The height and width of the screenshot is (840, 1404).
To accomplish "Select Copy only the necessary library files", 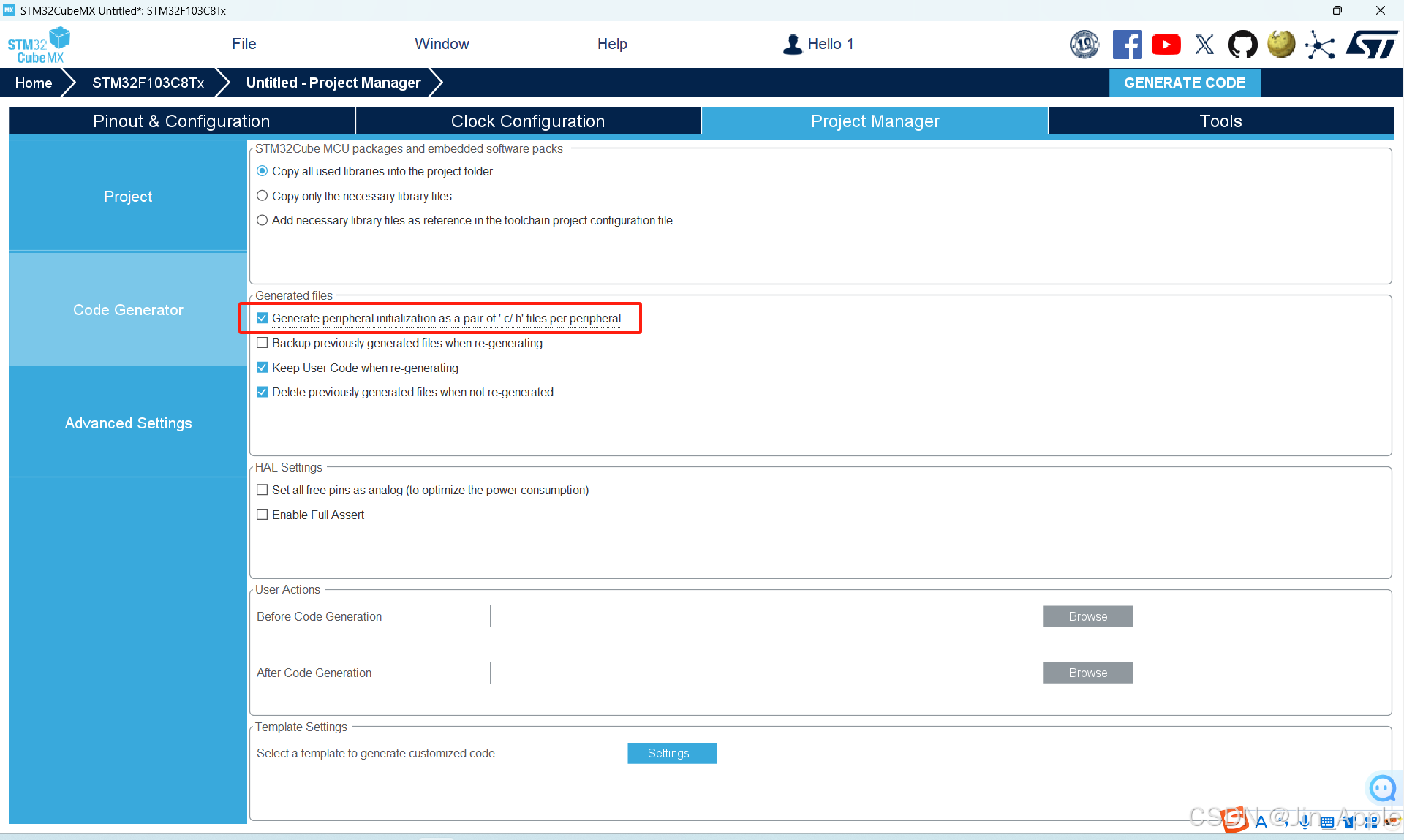I will point(263,196).
